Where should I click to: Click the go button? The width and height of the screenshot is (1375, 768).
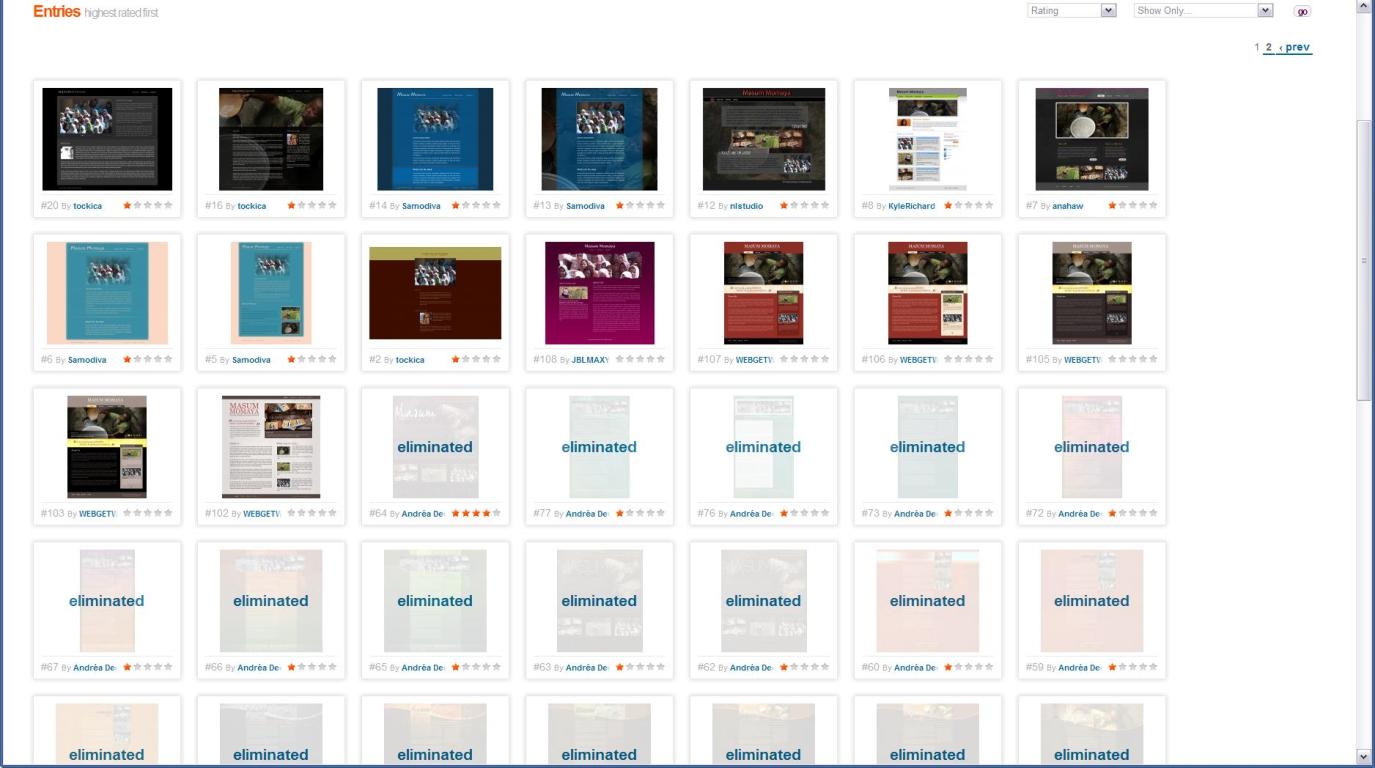(x=1302, y=11)
